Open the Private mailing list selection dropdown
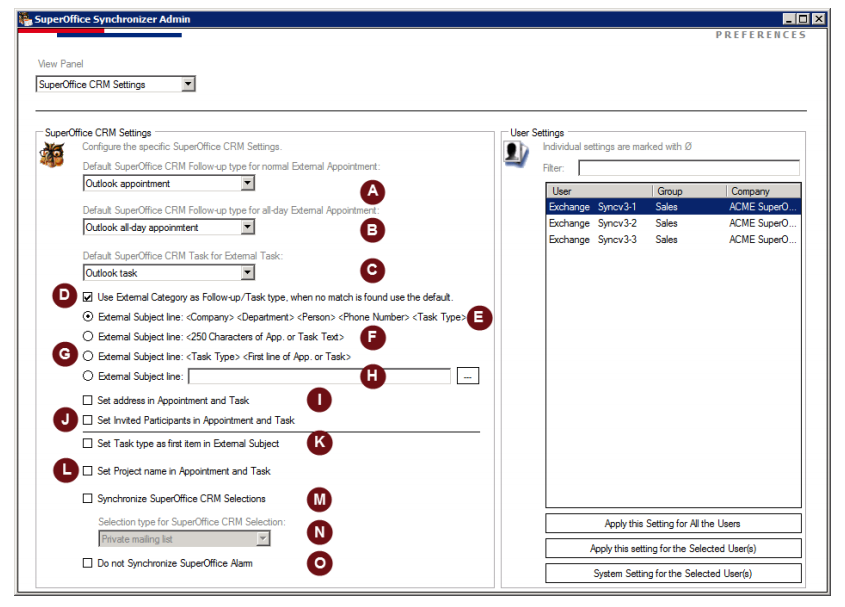The height and width of the screenshot is (607, 845). 184,539
